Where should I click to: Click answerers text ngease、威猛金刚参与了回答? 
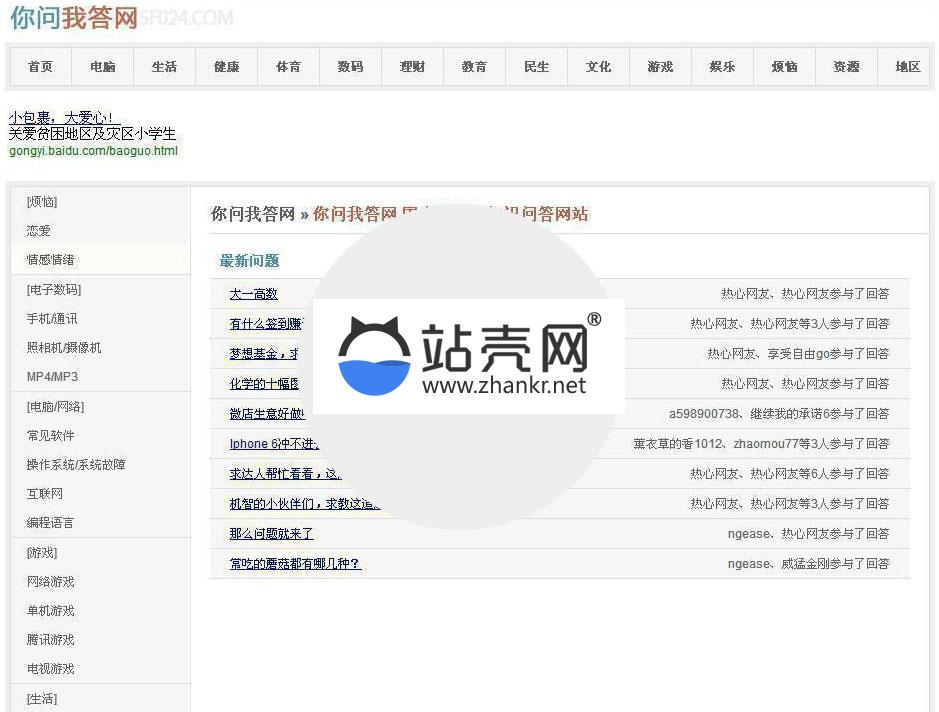click(808, 563)
